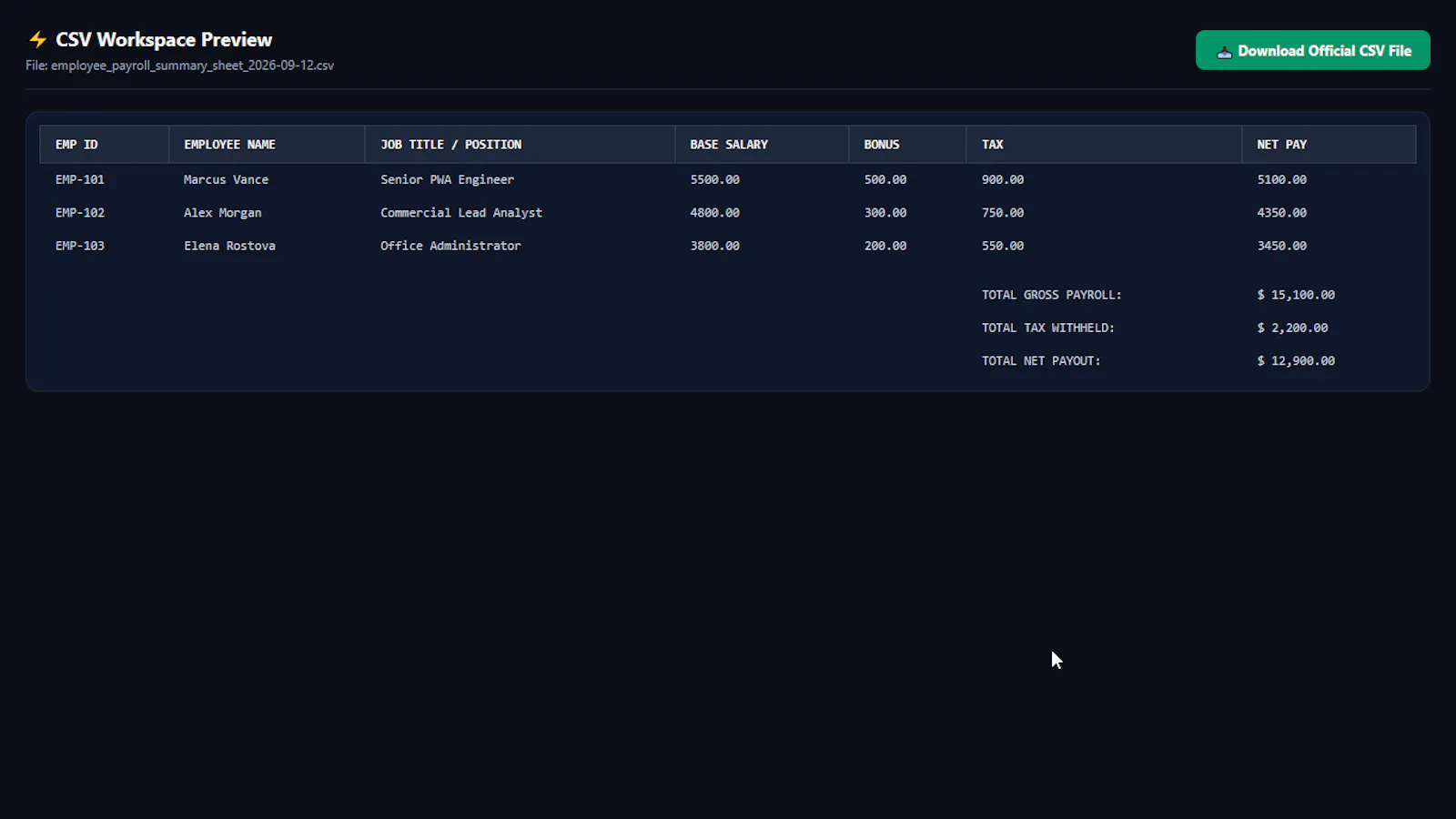Click the BONUS column header

click(x=907, y=145)
